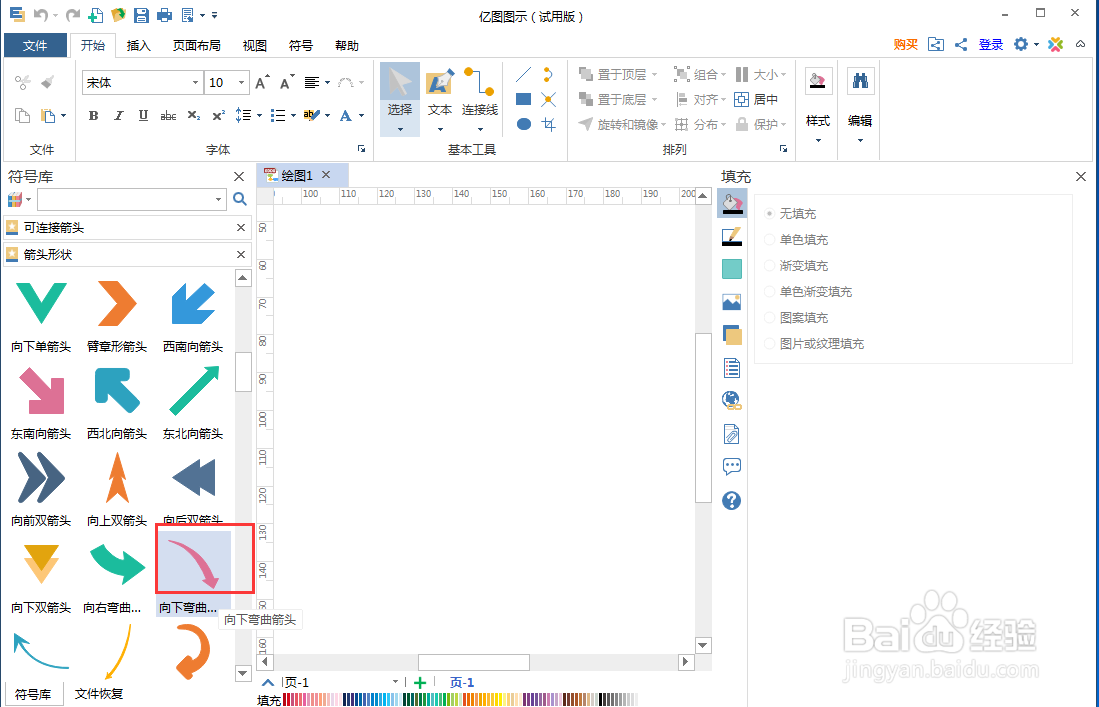Open the 视图 ribbon tab
The height and width of the screenshot is (707, 1099).
point(253,45)
